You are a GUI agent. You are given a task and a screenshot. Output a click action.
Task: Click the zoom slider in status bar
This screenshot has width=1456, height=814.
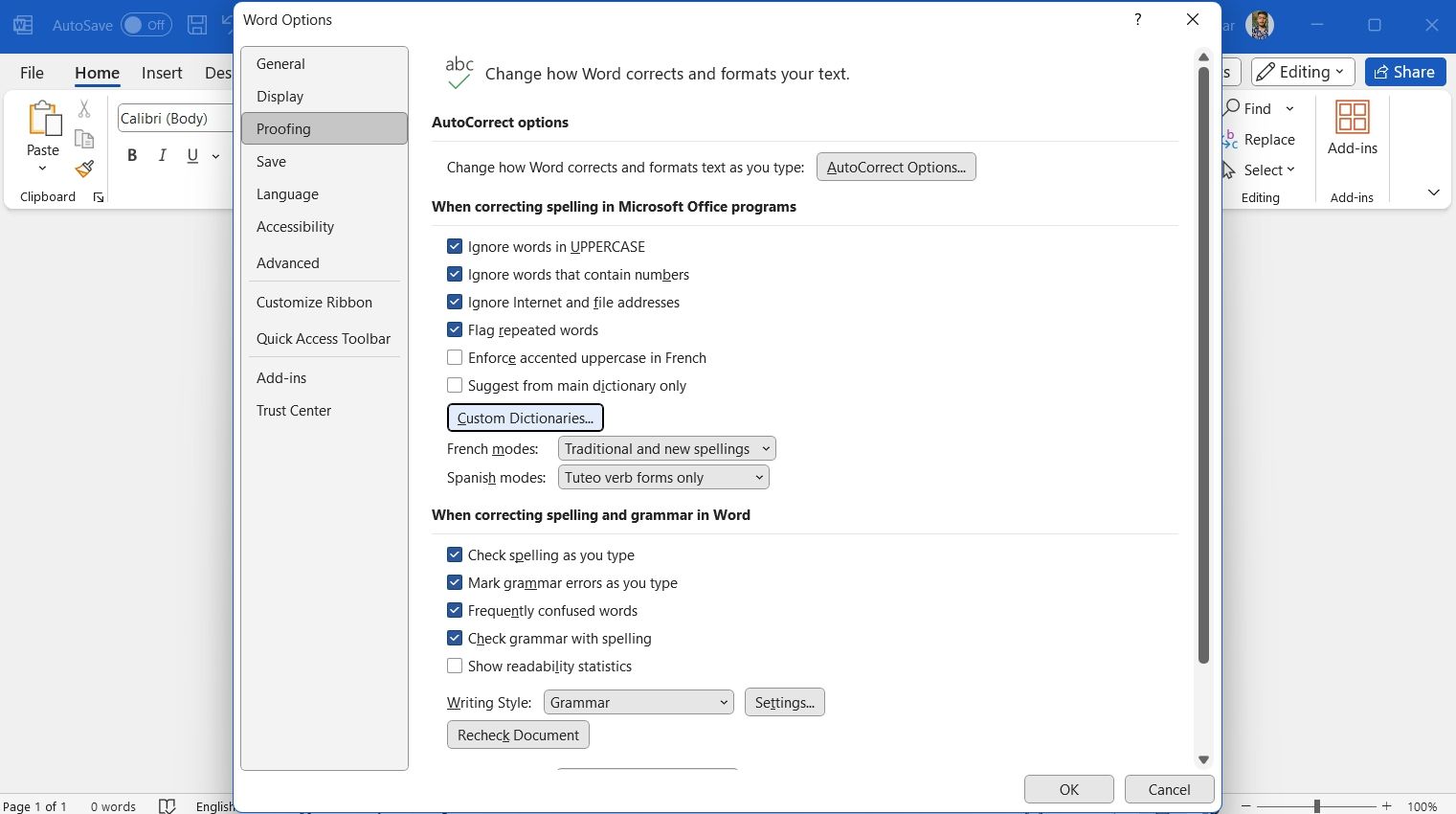pyautogui.click(x=1317, y=806)
